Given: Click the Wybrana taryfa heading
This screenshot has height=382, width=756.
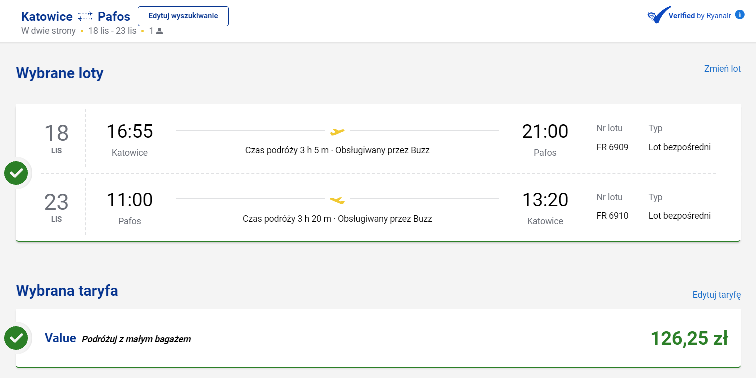Looking at the screenshot, I should tap(67, 291).
